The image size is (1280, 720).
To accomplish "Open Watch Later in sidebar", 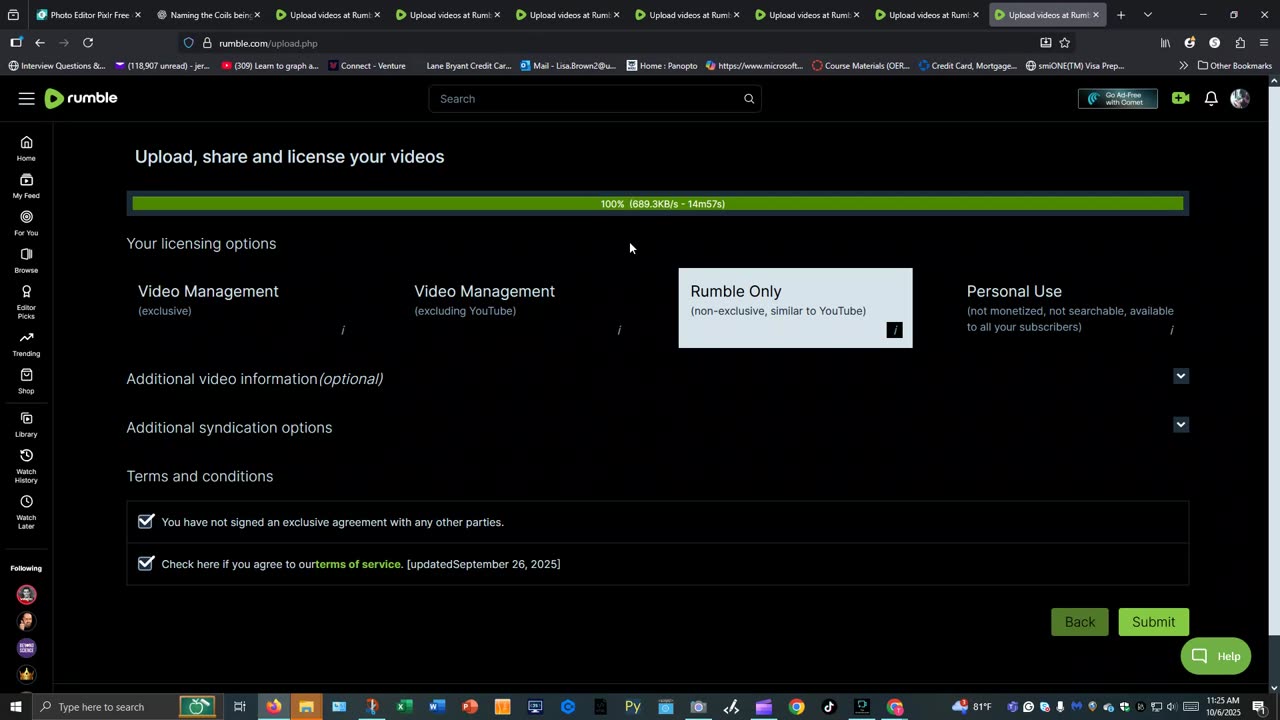I will 26,512.
